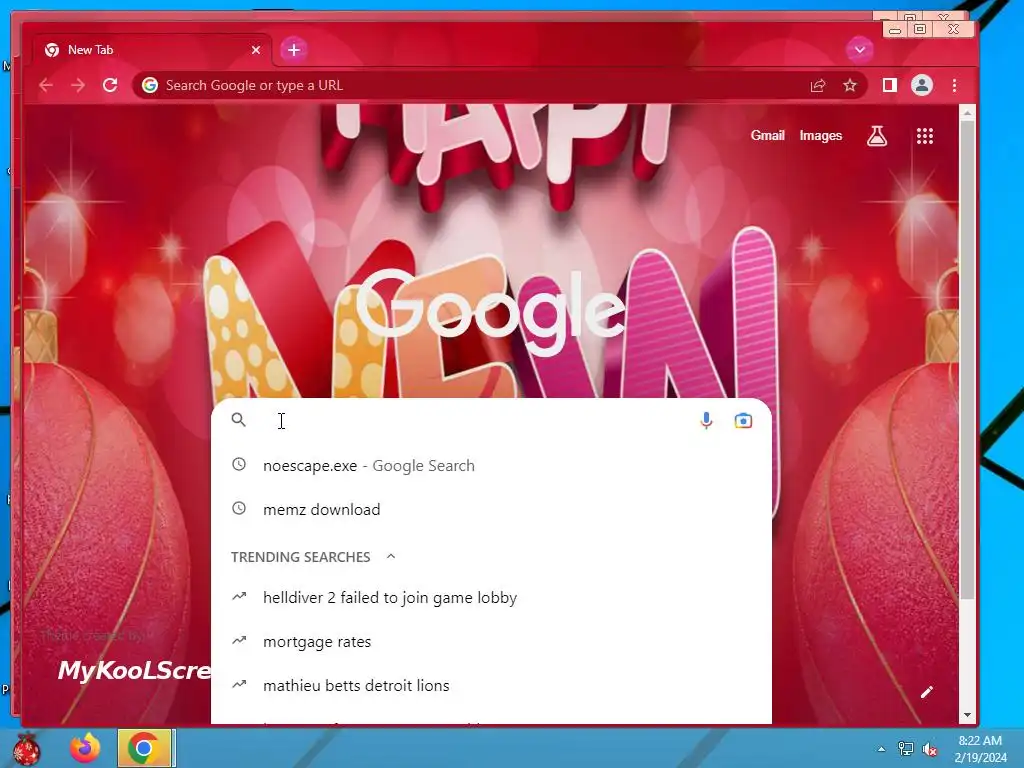Click the Google icon in address bar
The height and width of the screenshot is (768, 1024).
pyautogui.click(x=150, y=86)
